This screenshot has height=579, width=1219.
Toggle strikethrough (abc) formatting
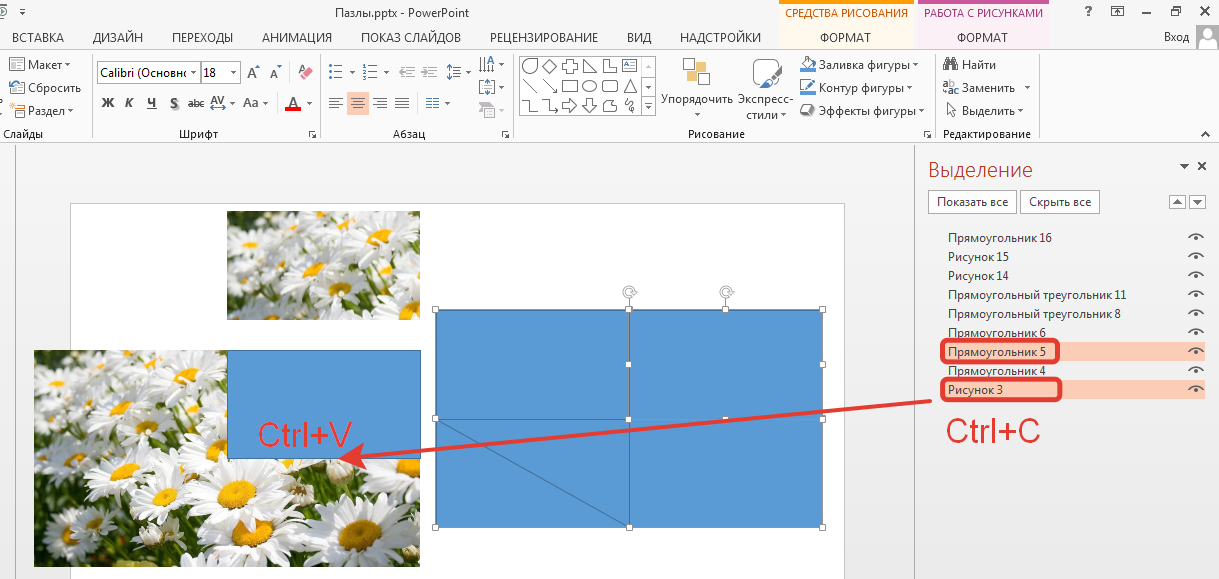tap(196, 103)
